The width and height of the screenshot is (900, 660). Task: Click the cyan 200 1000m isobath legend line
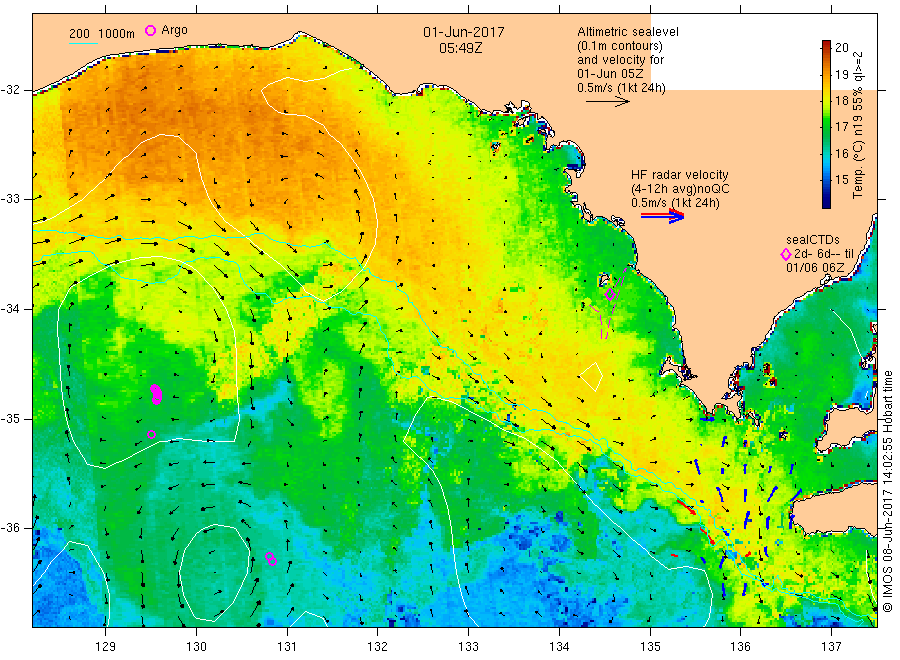tap(84, 43)
